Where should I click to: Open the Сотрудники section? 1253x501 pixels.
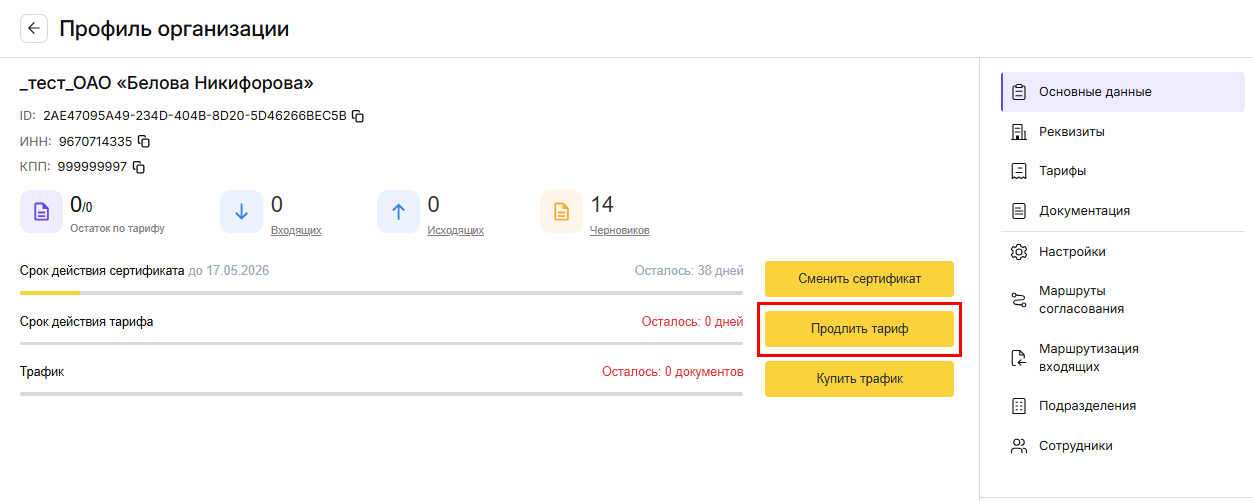[x=1075, y=446]
